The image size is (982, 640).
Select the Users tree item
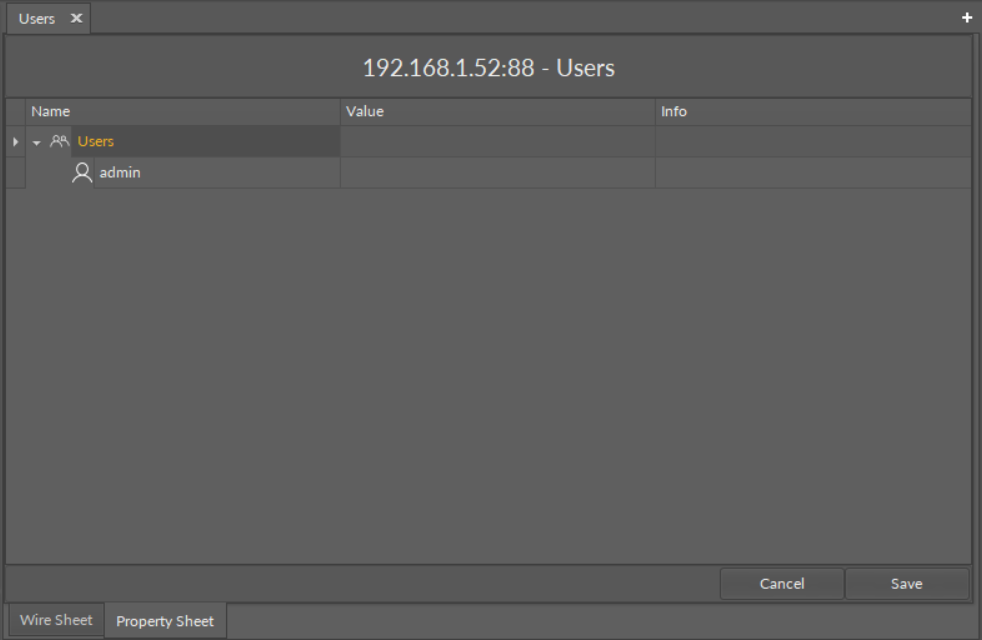click(96, 142)
